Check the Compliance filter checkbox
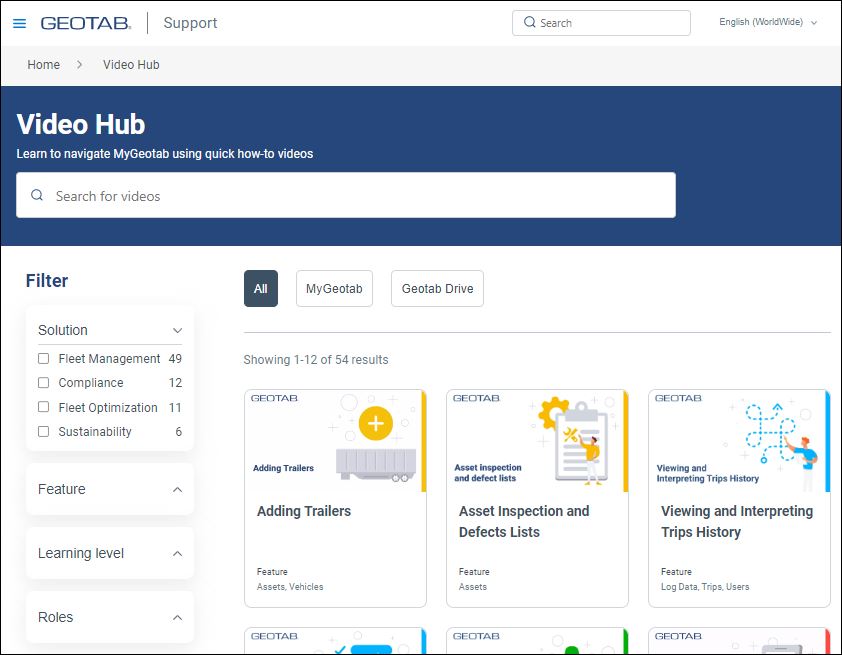Viewport: 842px width, 655px height. 43,382
